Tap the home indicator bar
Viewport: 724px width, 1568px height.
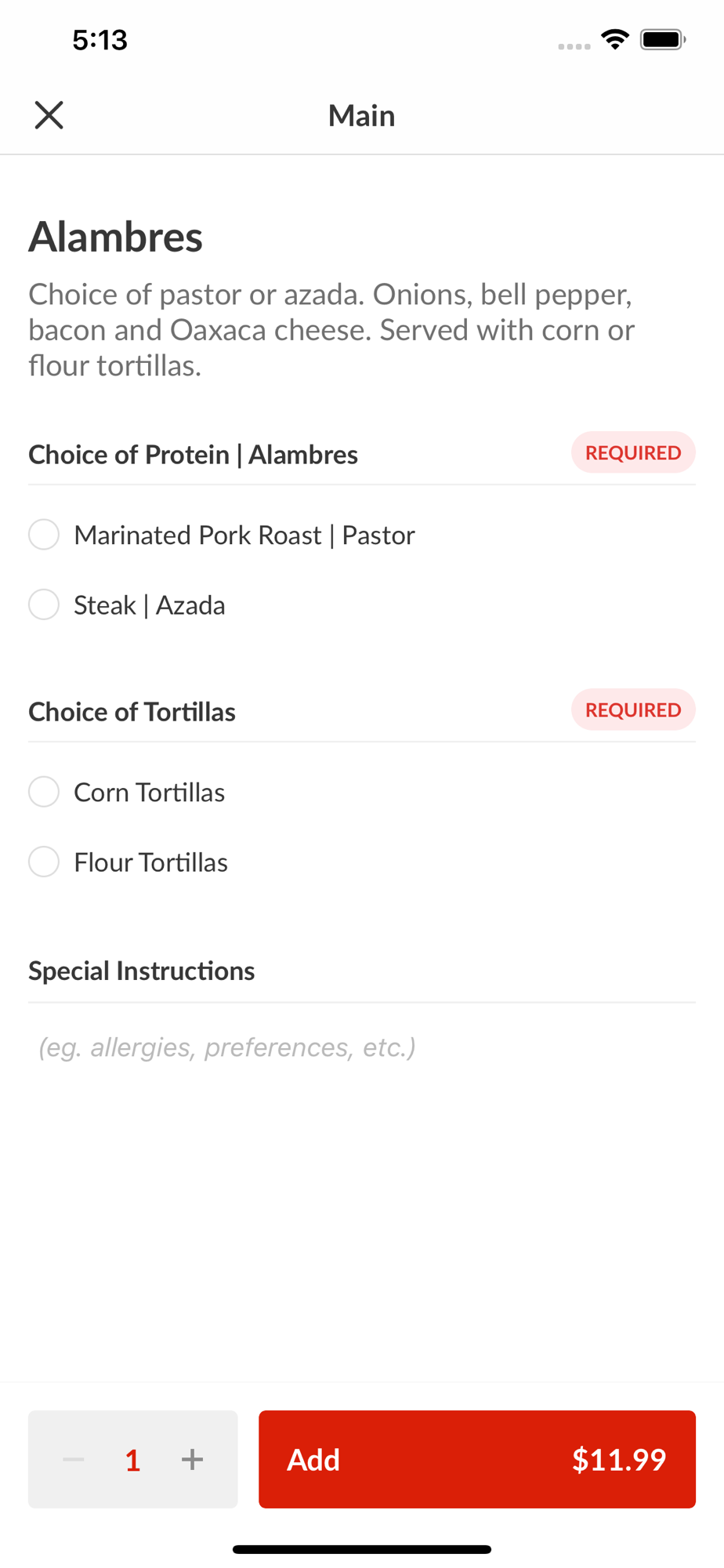[362, 1549]
